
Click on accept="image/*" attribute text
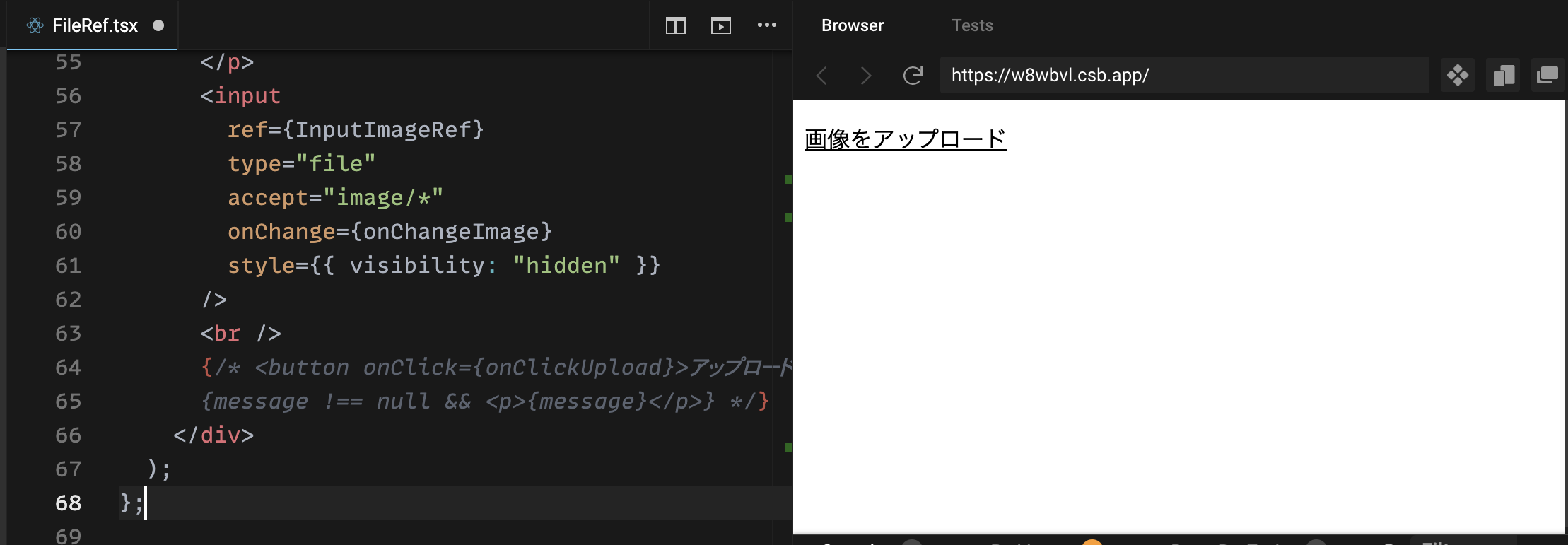pos(335,197)
